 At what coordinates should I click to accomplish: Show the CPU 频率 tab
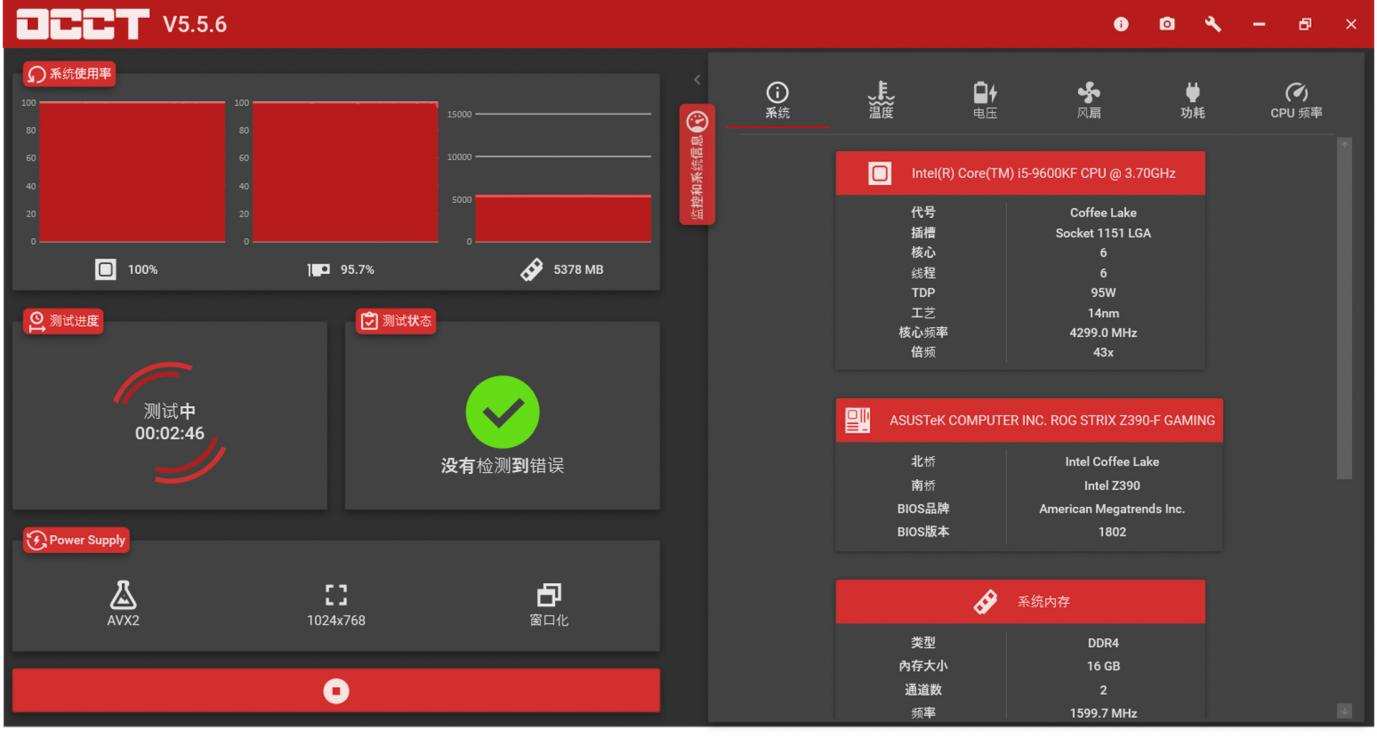[x=1296, y=101]
